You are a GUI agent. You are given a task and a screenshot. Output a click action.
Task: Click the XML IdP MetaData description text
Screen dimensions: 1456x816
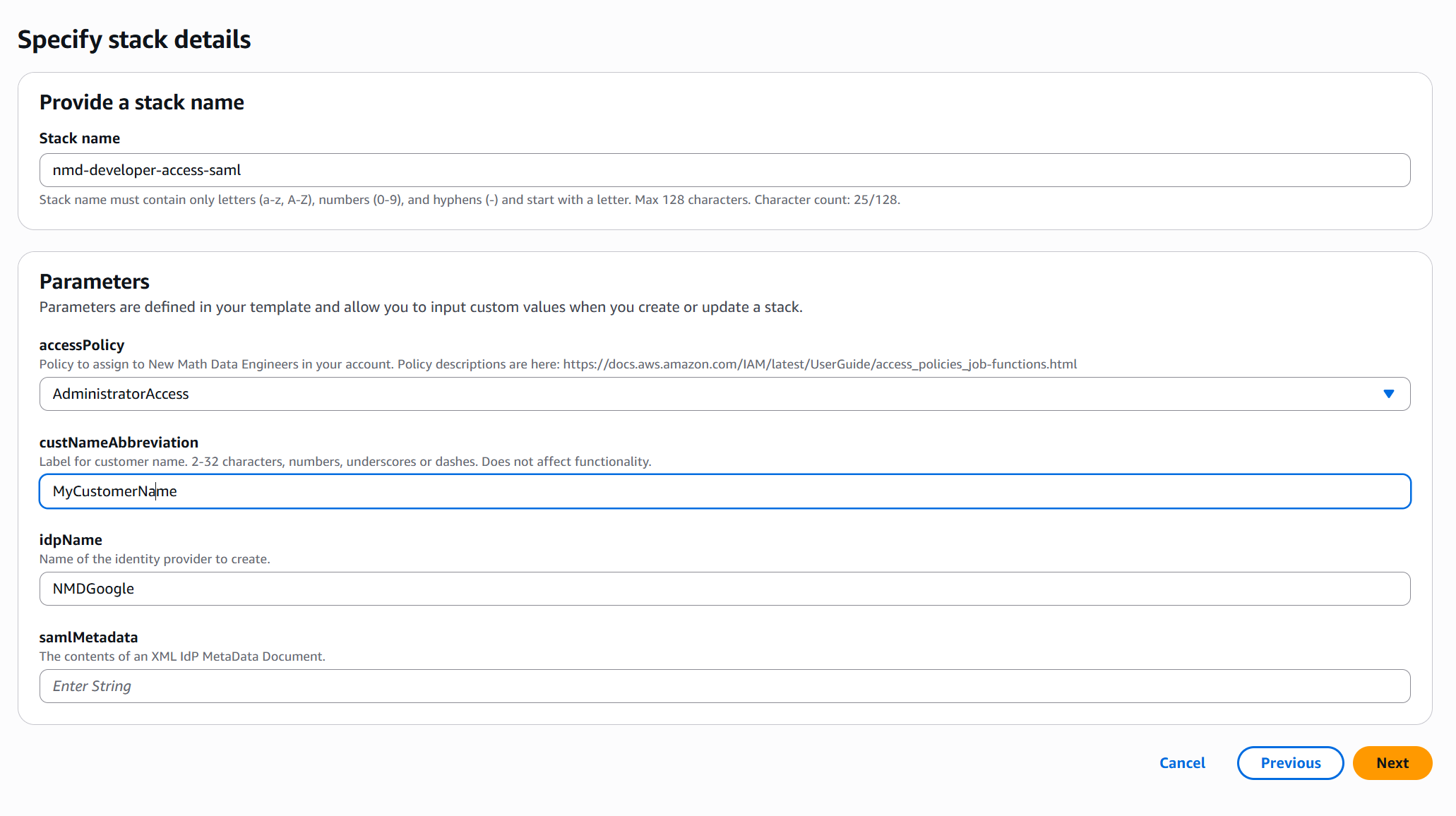[x=182, y=656]
